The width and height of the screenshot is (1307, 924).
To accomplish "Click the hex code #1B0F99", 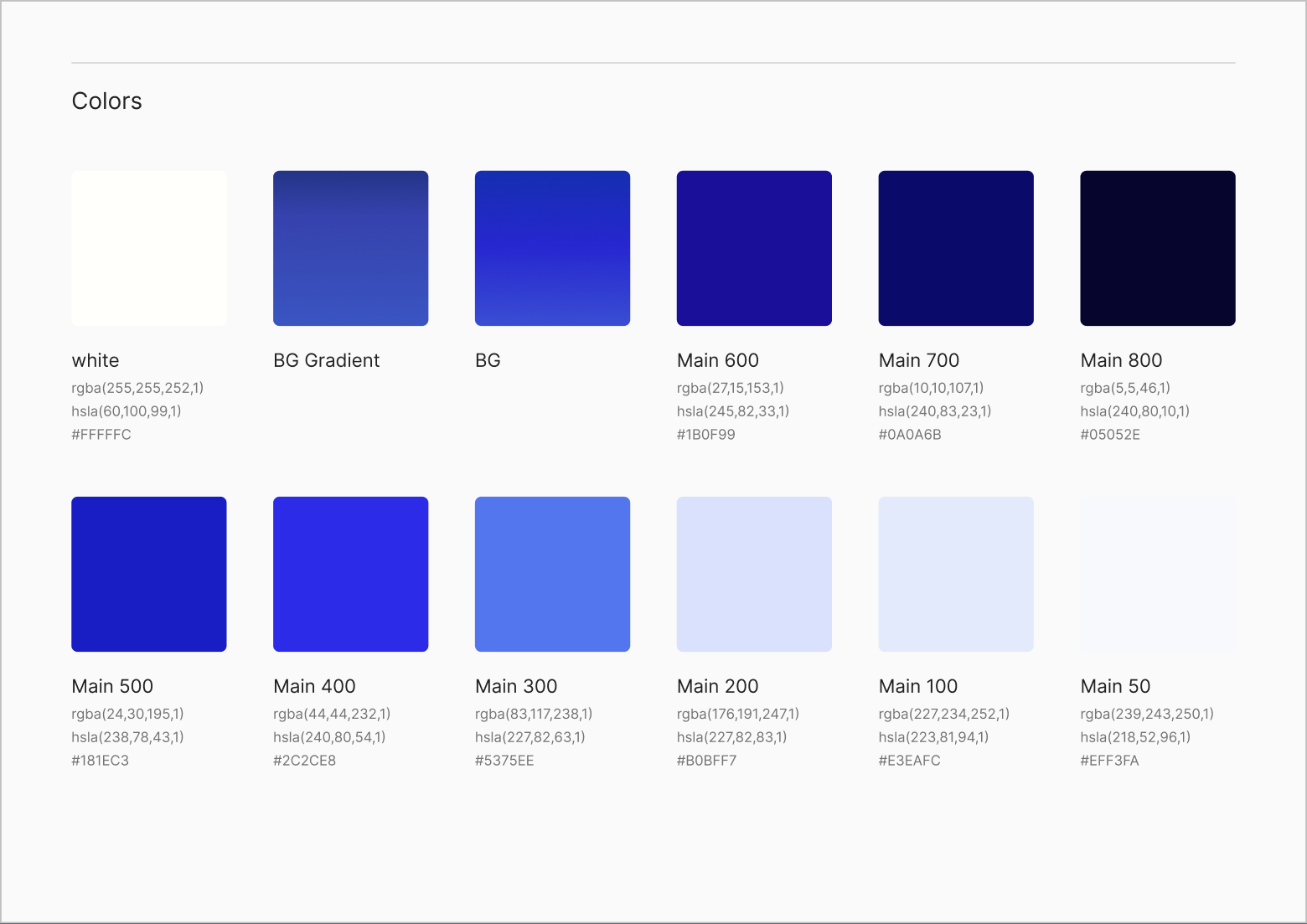I will point(706,435).
